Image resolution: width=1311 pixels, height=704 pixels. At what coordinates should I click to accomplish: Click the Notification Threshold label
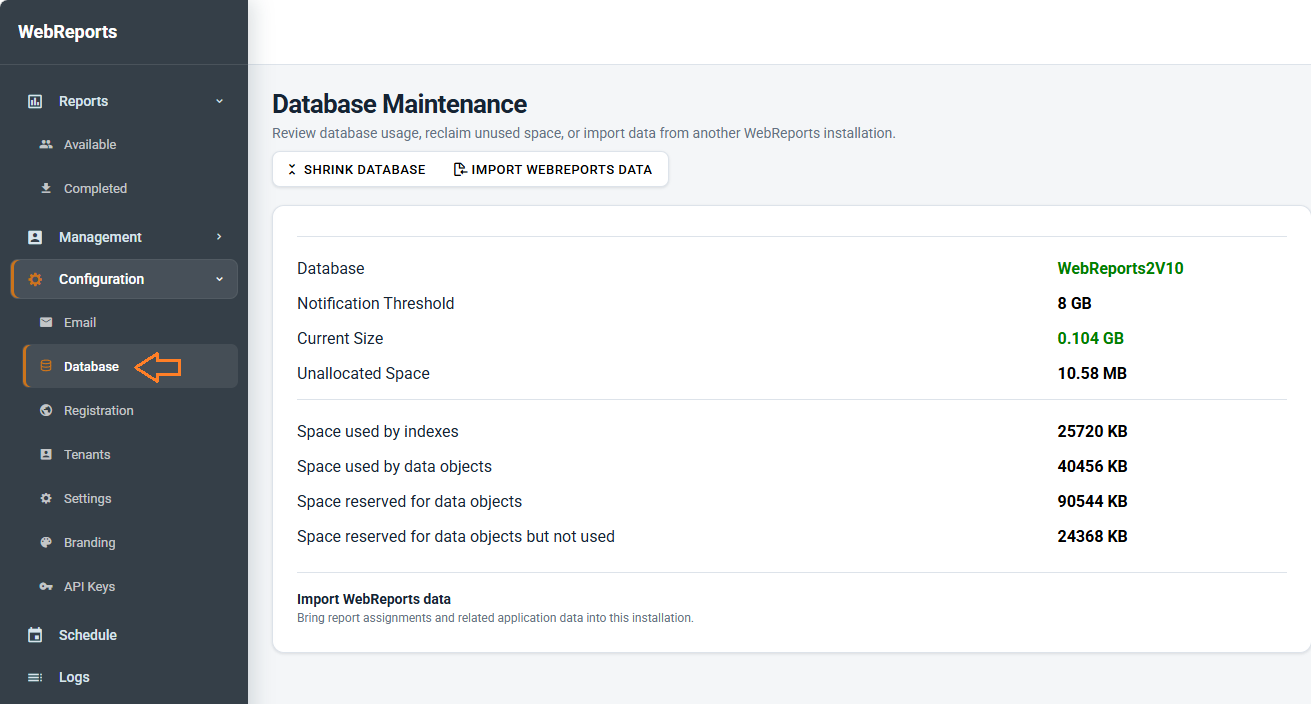[x=375, y=303]
